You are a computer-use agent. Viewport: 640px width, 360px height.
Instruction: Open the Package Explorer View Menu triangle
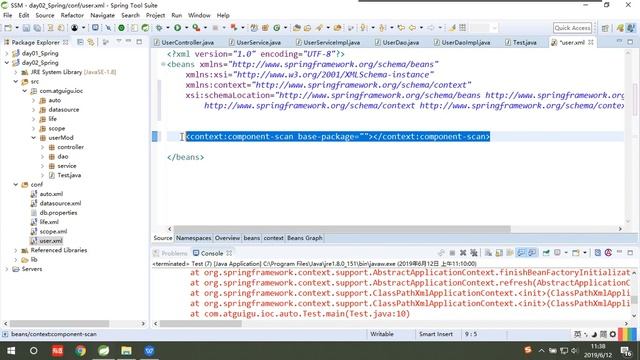tap(119, 42)
